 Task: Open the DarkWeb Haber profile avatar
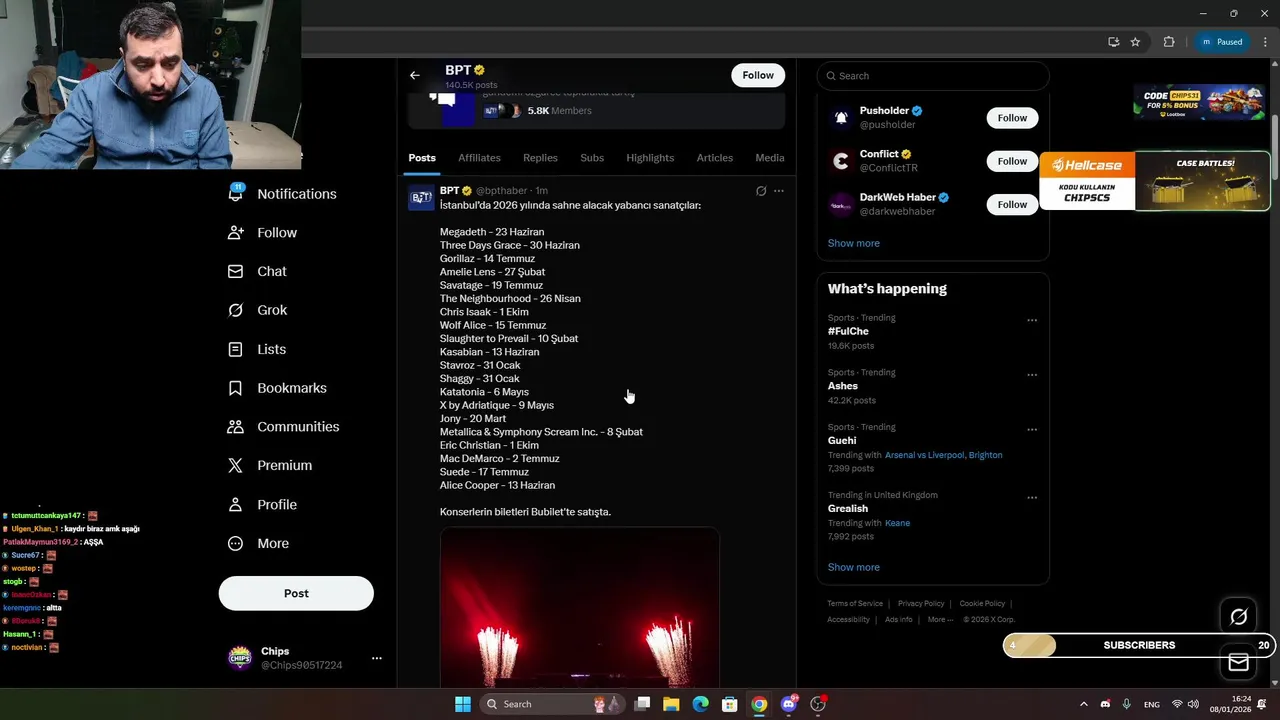click(841, 204)
